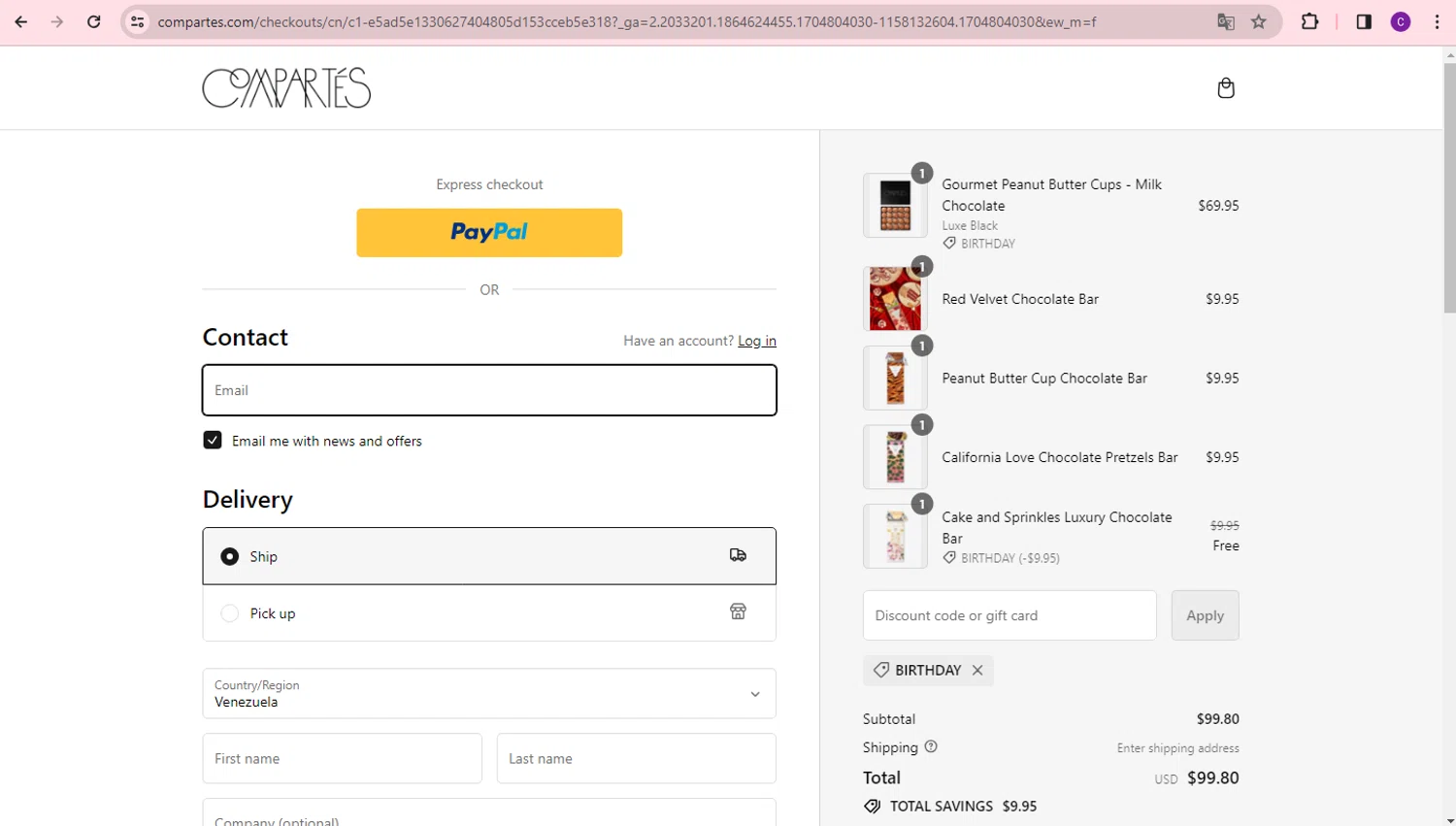Click the Discount code or gift card field

pyautogui.click(x=1009, y=615)
